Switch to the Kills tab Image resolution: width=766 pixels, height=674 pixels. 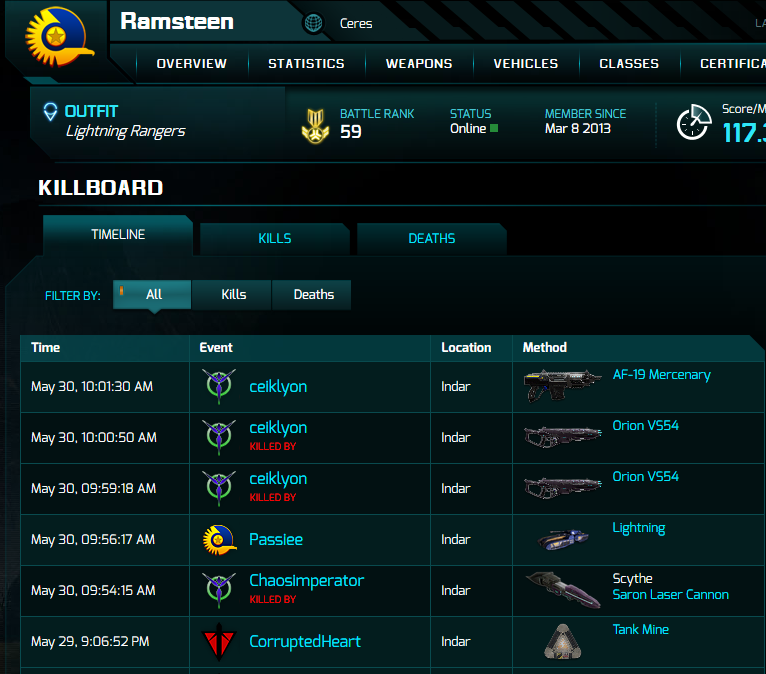pos(274,239)
